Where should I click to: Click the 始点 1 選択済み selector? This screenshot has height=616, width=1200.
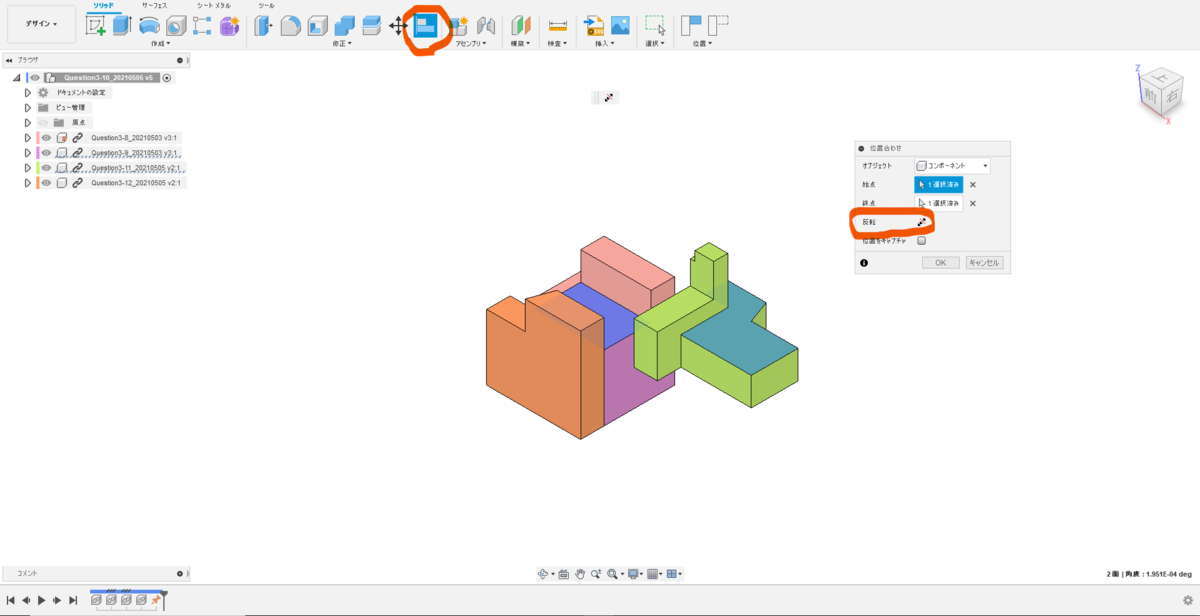click(939, 185)
